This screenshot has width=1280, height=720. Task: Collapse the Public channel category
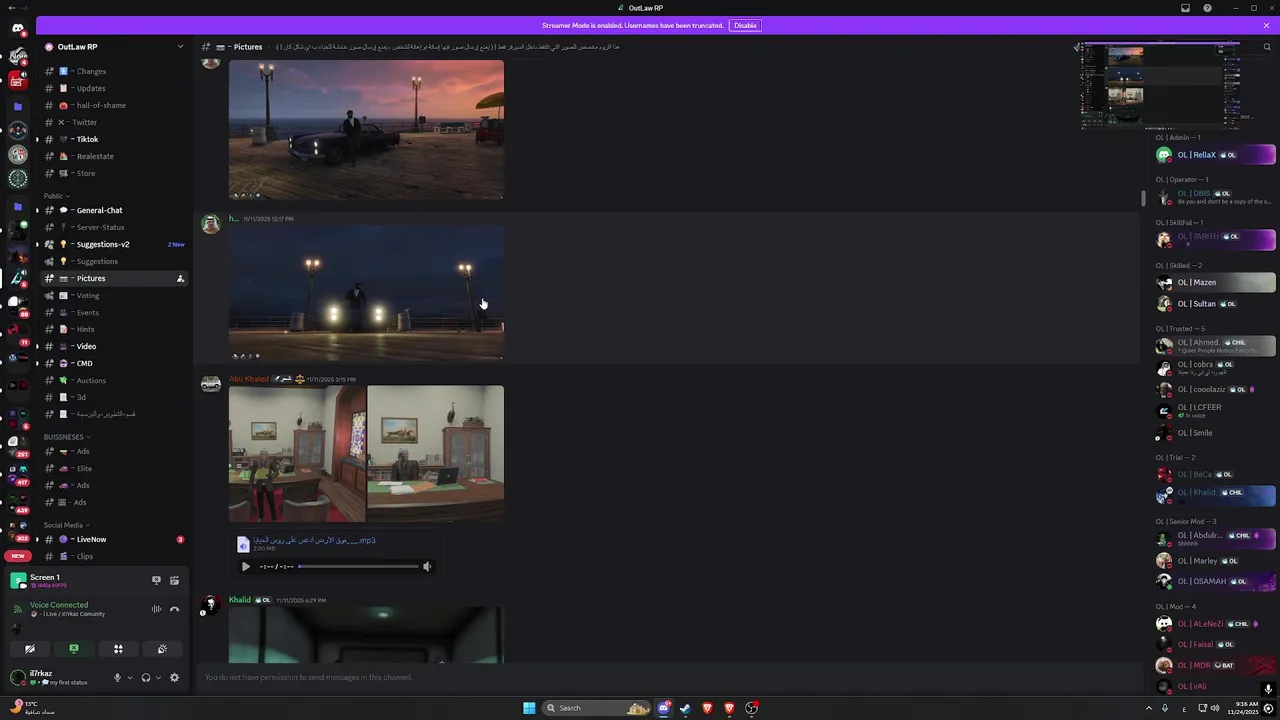pyautogui.click(x=56, y=196)
